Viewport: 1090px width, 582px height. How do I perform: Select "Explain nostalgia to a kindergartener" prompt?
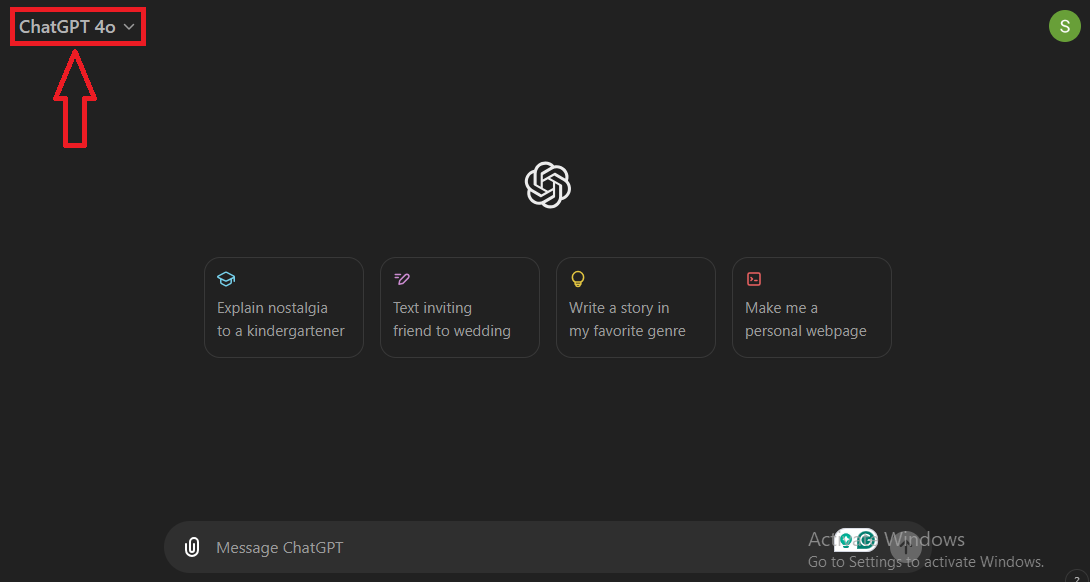click(x=284, y=307)
